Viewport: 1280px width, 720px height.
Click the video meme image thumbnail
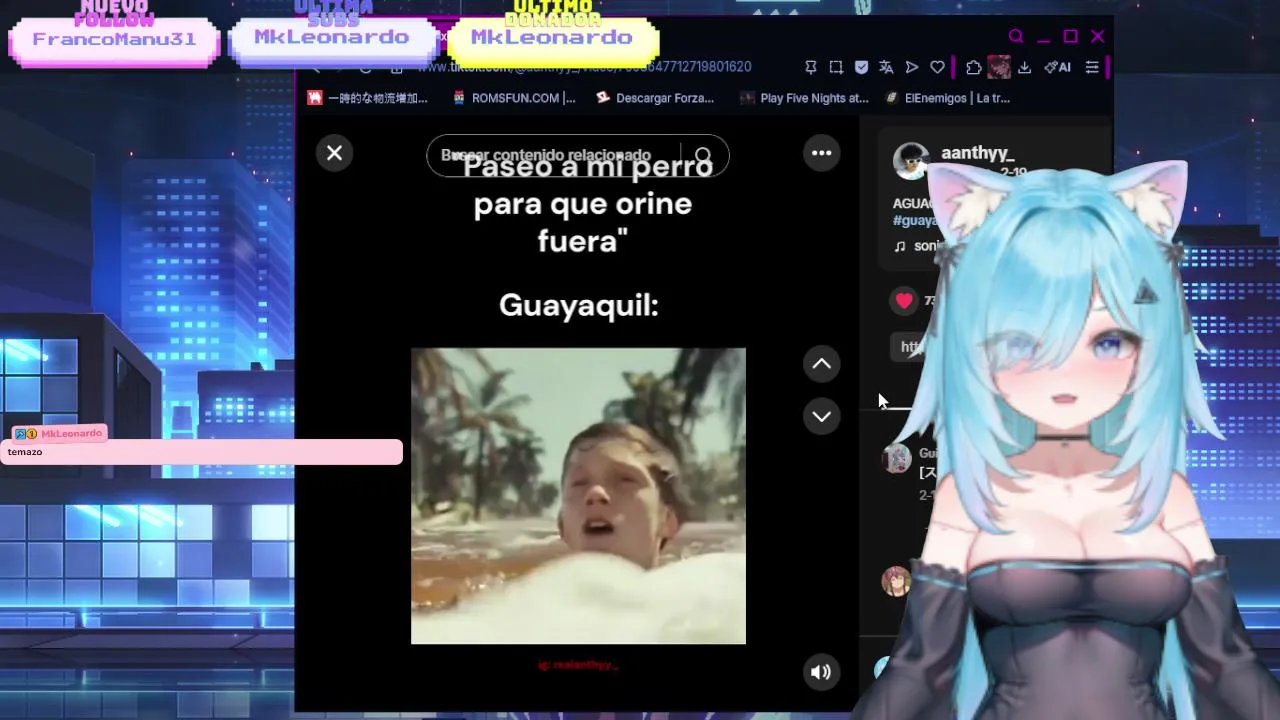pyautogui.click(x=578, y=496)
